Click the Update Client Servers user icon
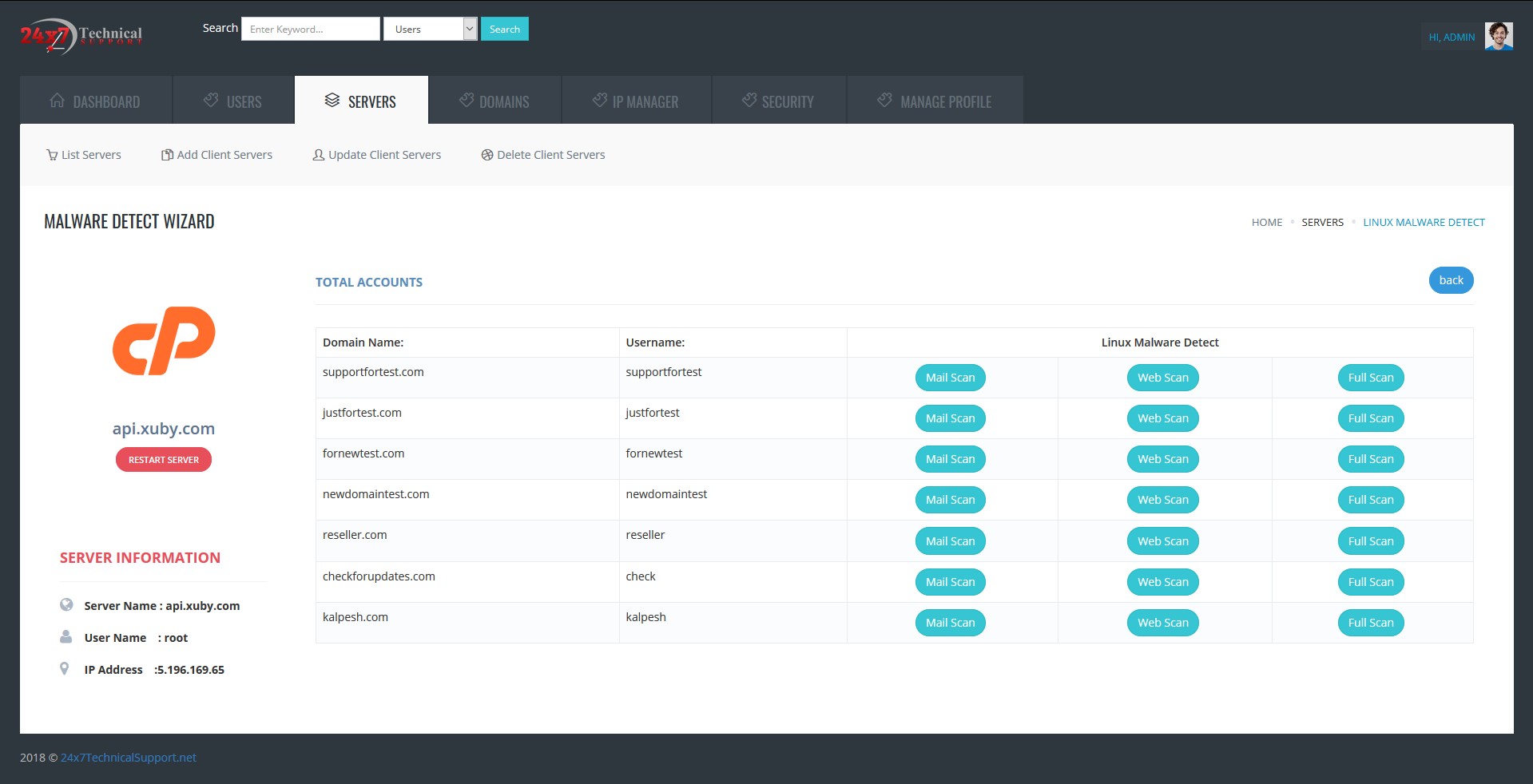 319,155
